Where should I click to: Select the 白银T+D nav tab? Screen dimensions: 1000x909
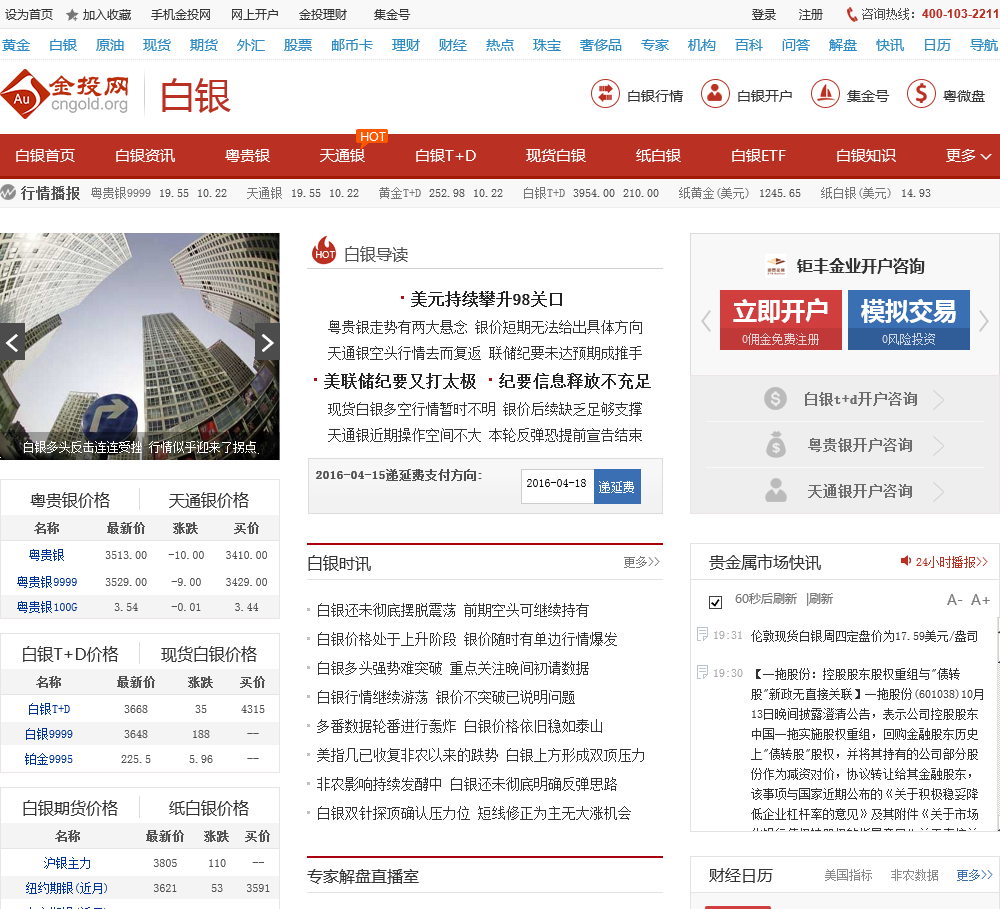(x=445, y=156)
